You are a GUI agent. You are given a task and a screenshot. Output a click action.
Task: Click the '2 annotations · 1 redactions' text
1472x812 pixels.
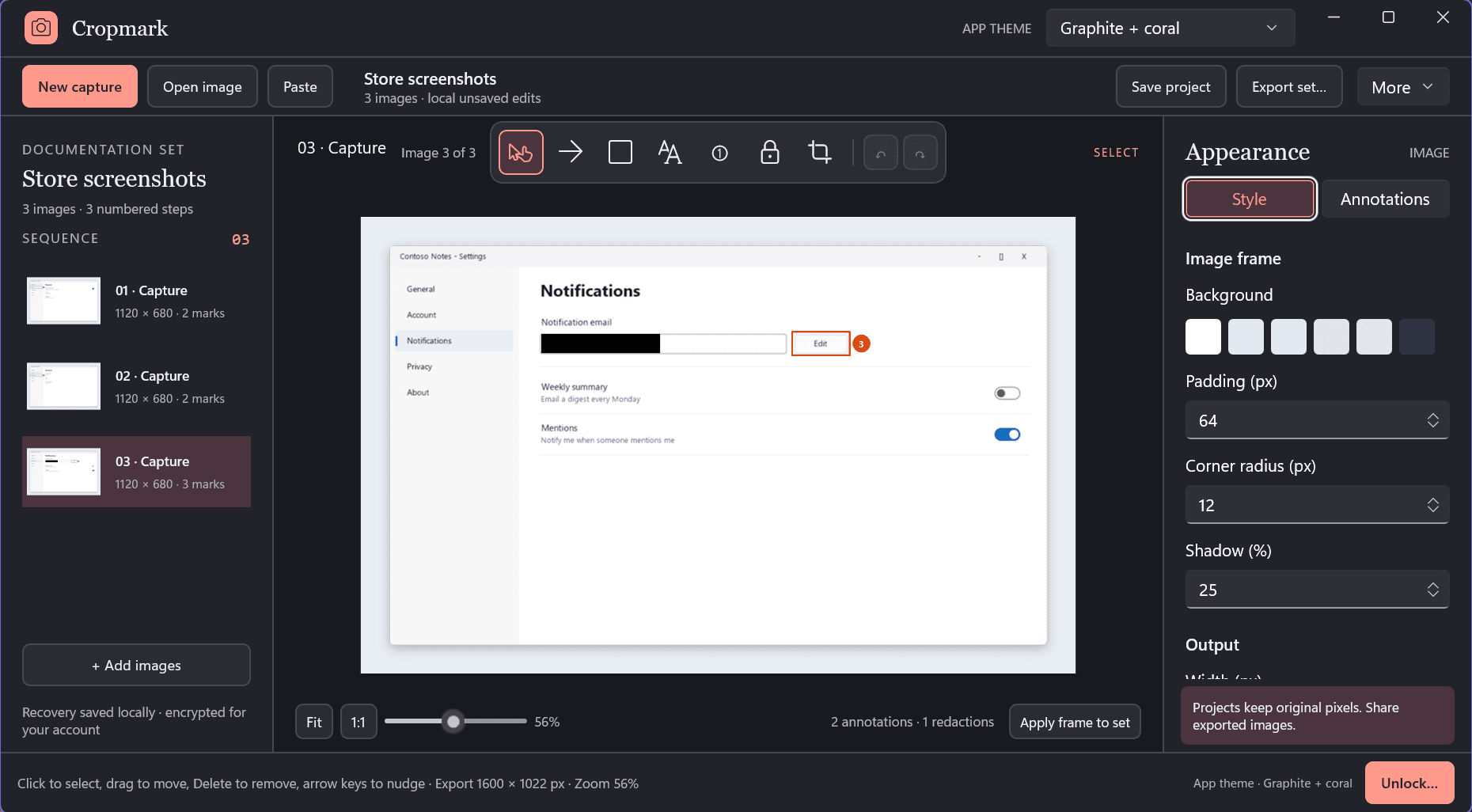point(912,722)
